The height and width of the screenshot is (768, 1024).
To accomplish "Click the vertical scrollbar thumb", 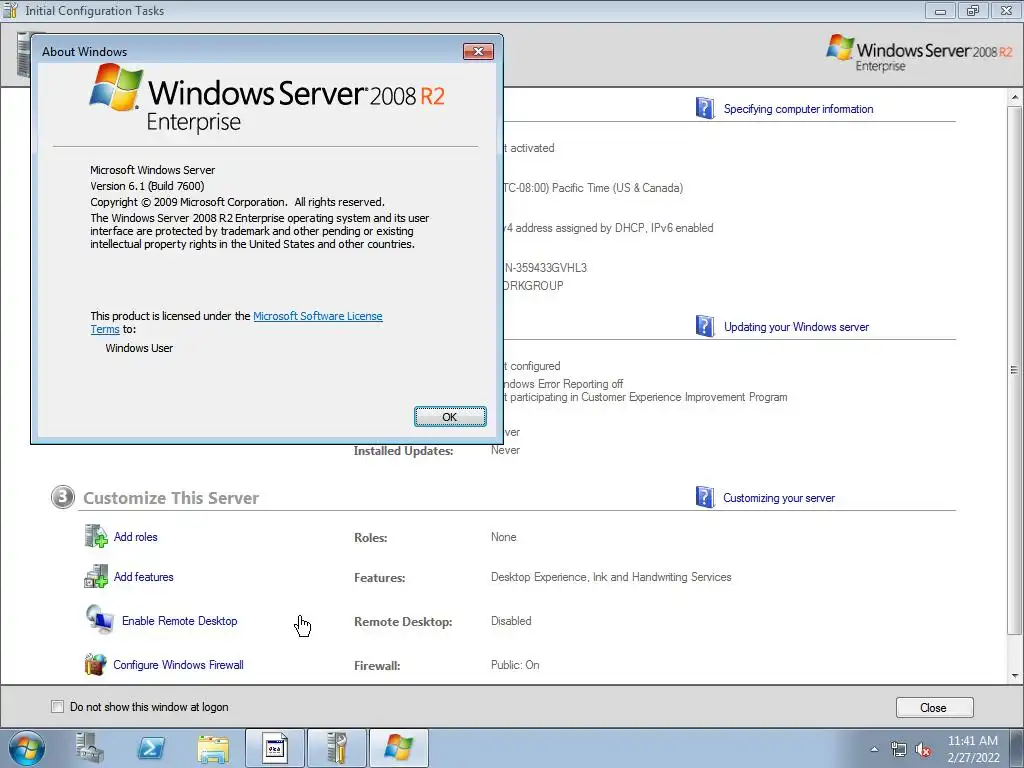I will (1014, 370).
